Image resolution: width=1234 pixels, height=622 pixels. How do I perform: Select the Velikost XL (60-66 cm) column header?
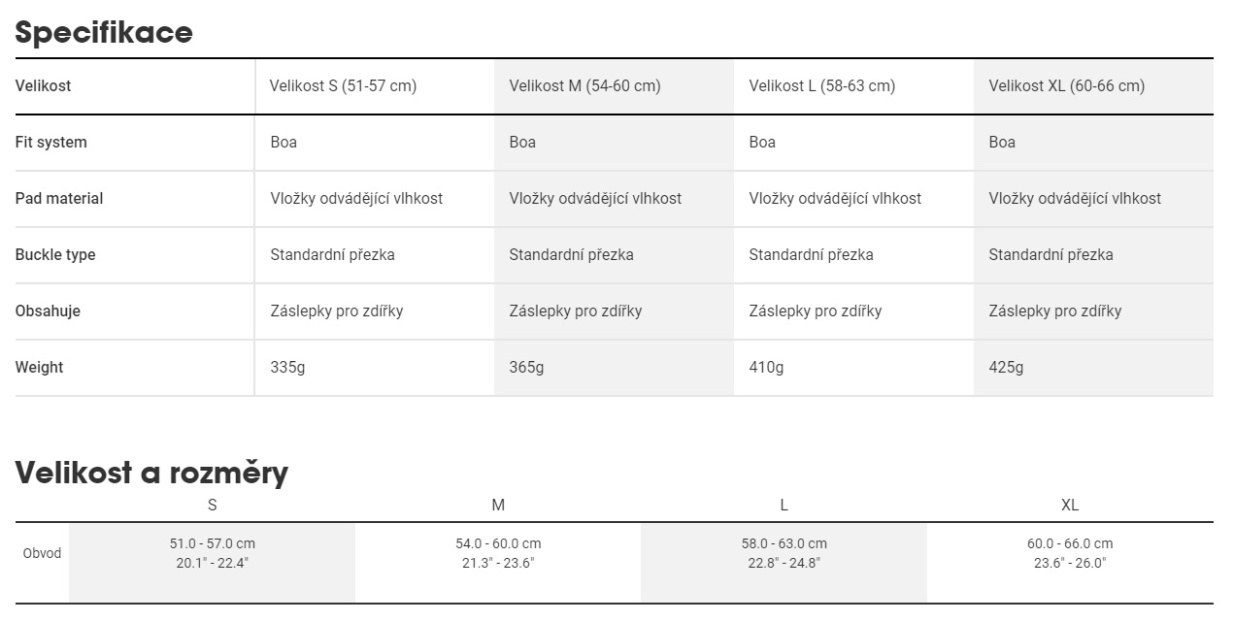point(1066,86)
